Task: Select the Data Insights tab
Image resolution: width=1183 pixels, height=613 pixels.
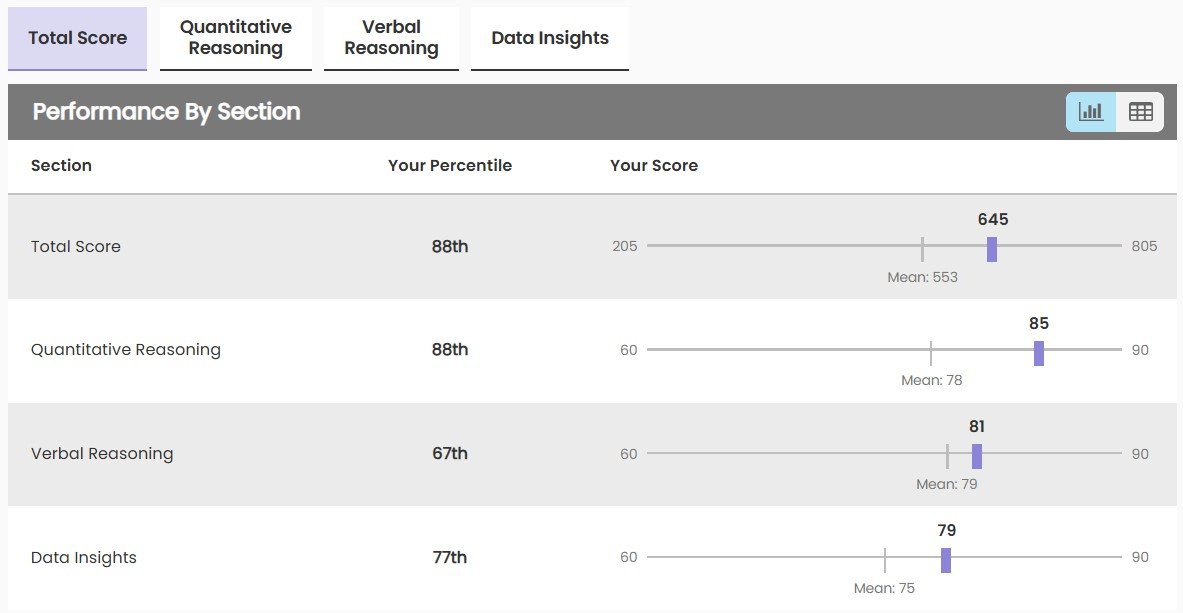Action: tap(549, 37)
